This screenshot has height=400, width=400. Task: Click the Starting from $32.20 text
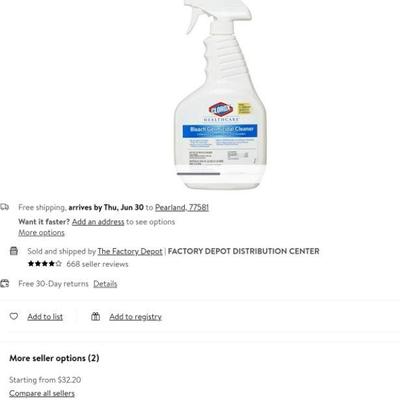tap(45, 380)
